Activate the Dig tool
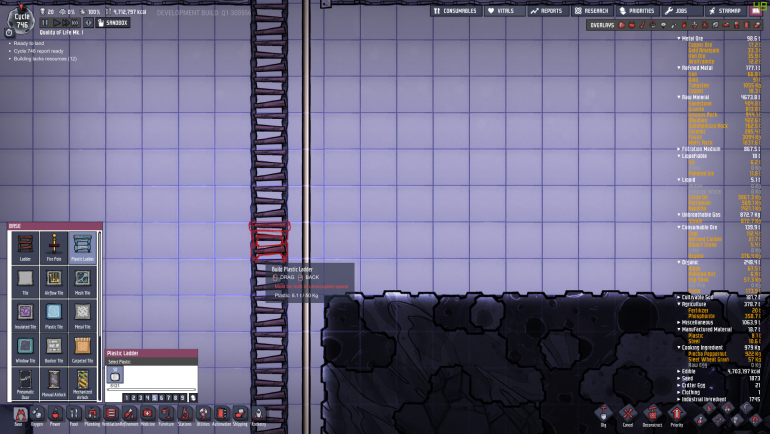This screenshot has height=434, width=770. point(604,415)
